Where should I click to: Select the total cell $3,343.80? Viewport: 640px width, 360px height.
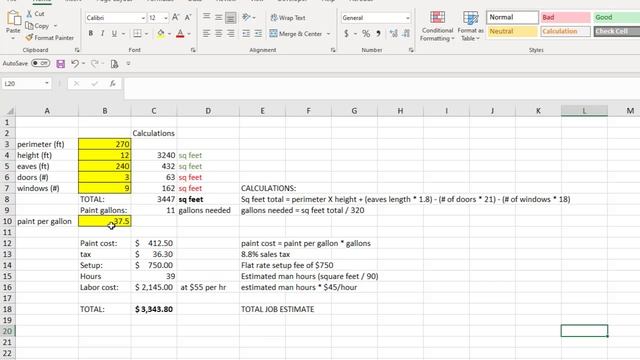pyautogui.click(x=154, y=309)
